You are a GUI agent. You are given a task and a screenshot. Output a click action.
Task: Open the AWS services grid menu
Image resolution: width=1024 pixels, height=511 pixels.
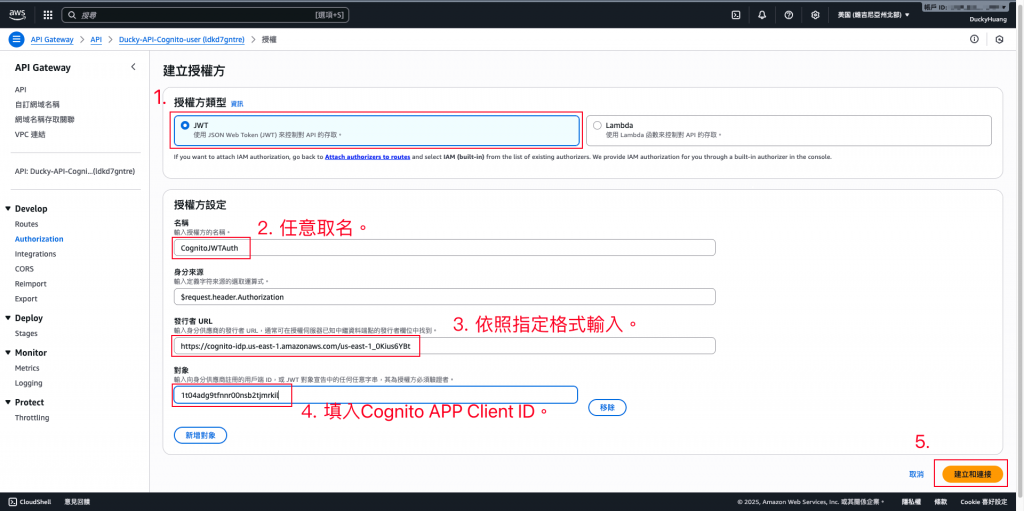pyautogui.click(x=48, y=14)
